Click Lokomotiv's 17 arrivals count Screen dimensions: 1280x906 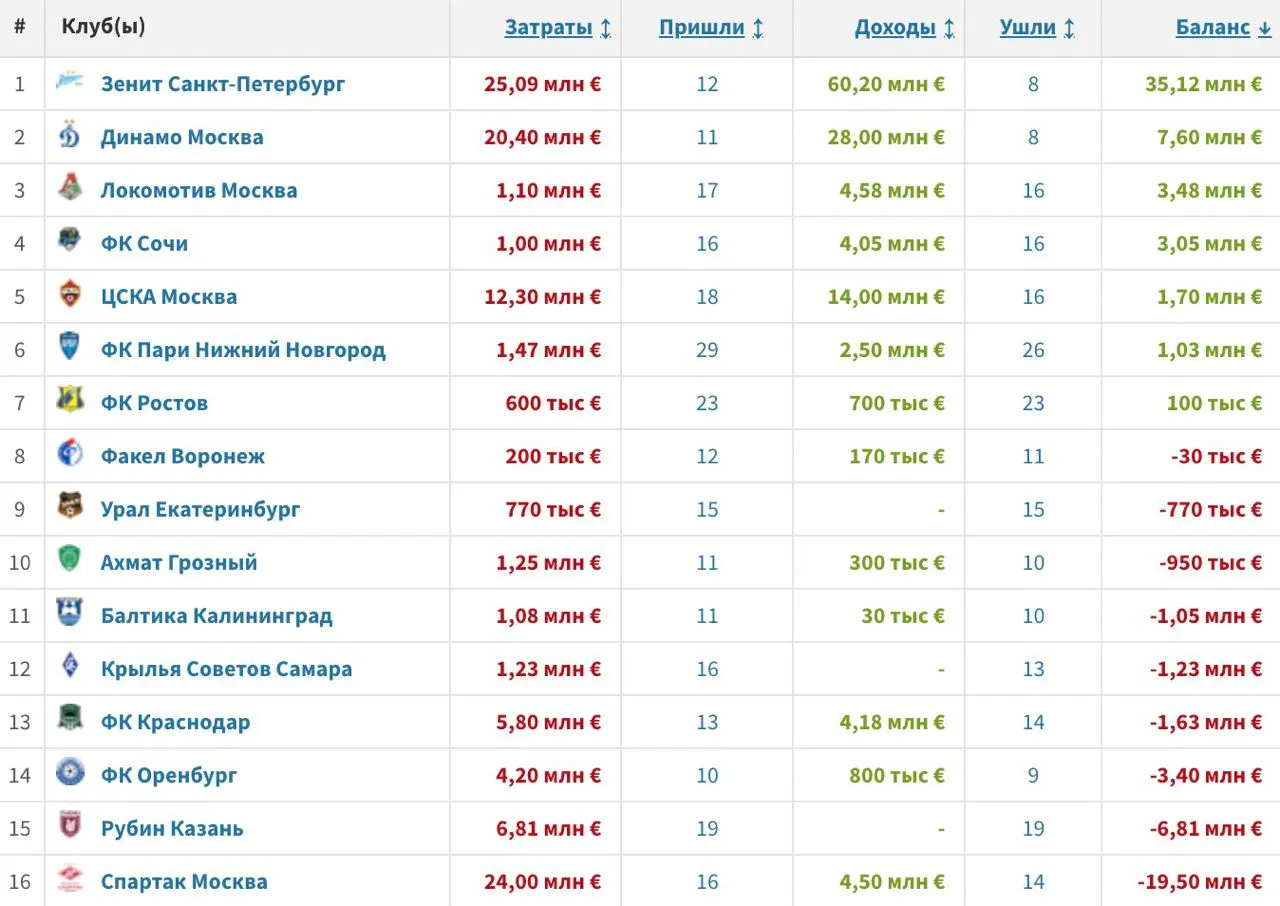pos(707,190)
